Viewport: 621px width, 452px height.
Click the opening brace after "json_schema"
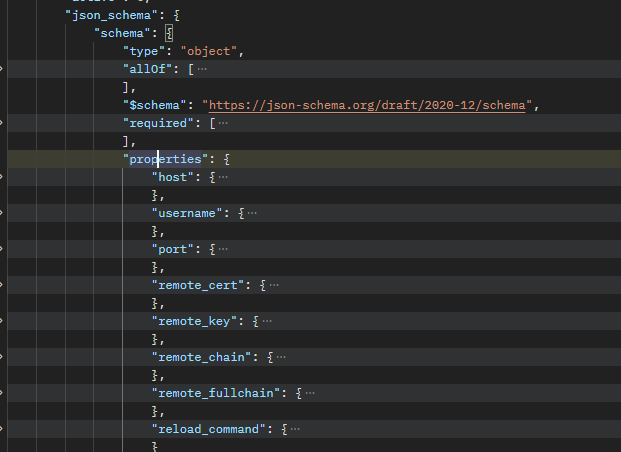point(177,15)
